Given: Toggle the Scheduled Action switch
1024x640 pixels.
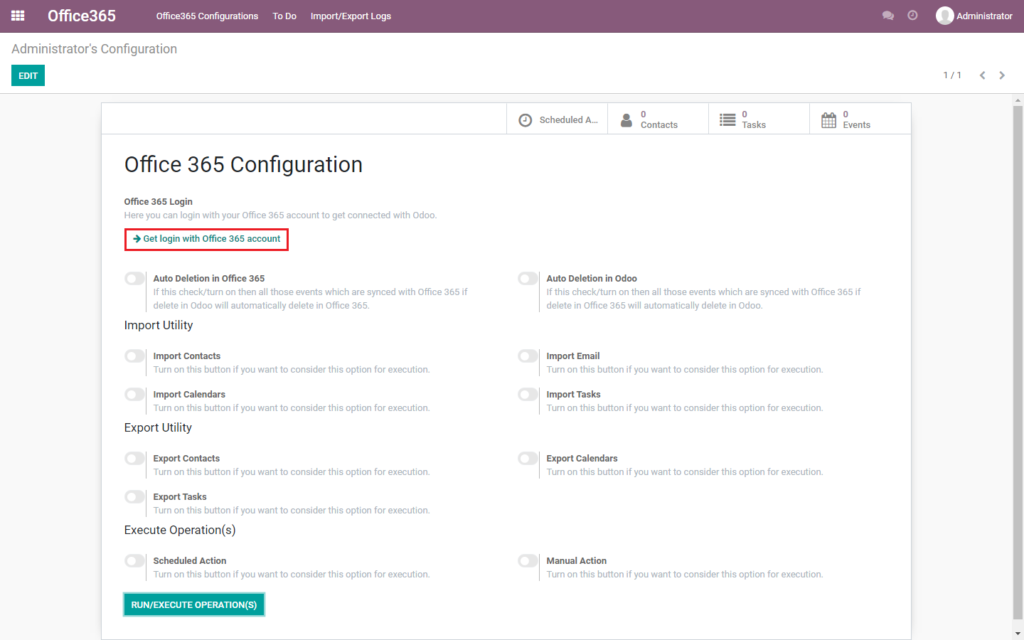Looking at the screenshot, I should coord(135,561).
